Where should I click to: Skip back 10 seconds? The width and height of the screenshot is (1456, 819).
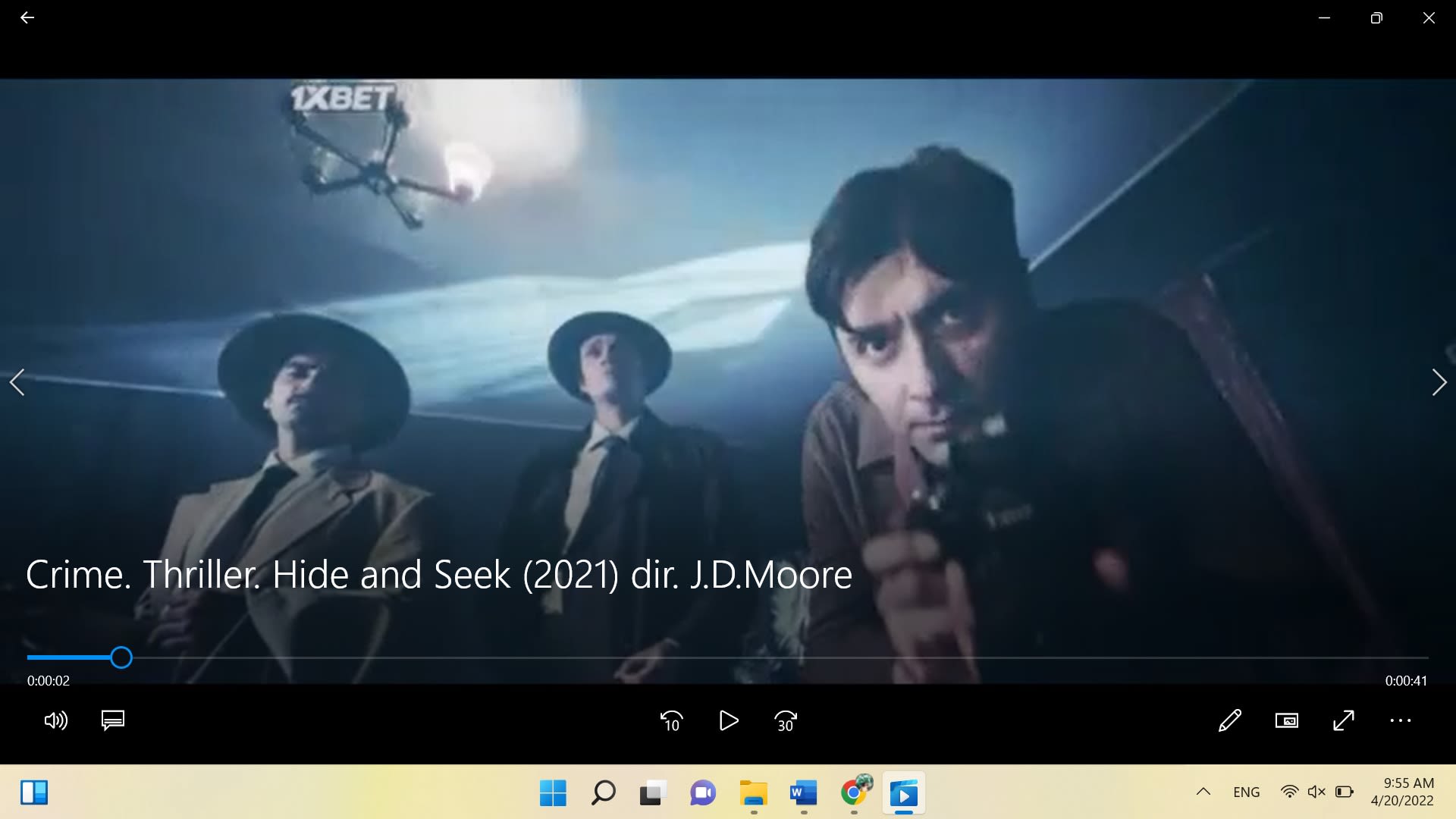(x=671, y=720)
